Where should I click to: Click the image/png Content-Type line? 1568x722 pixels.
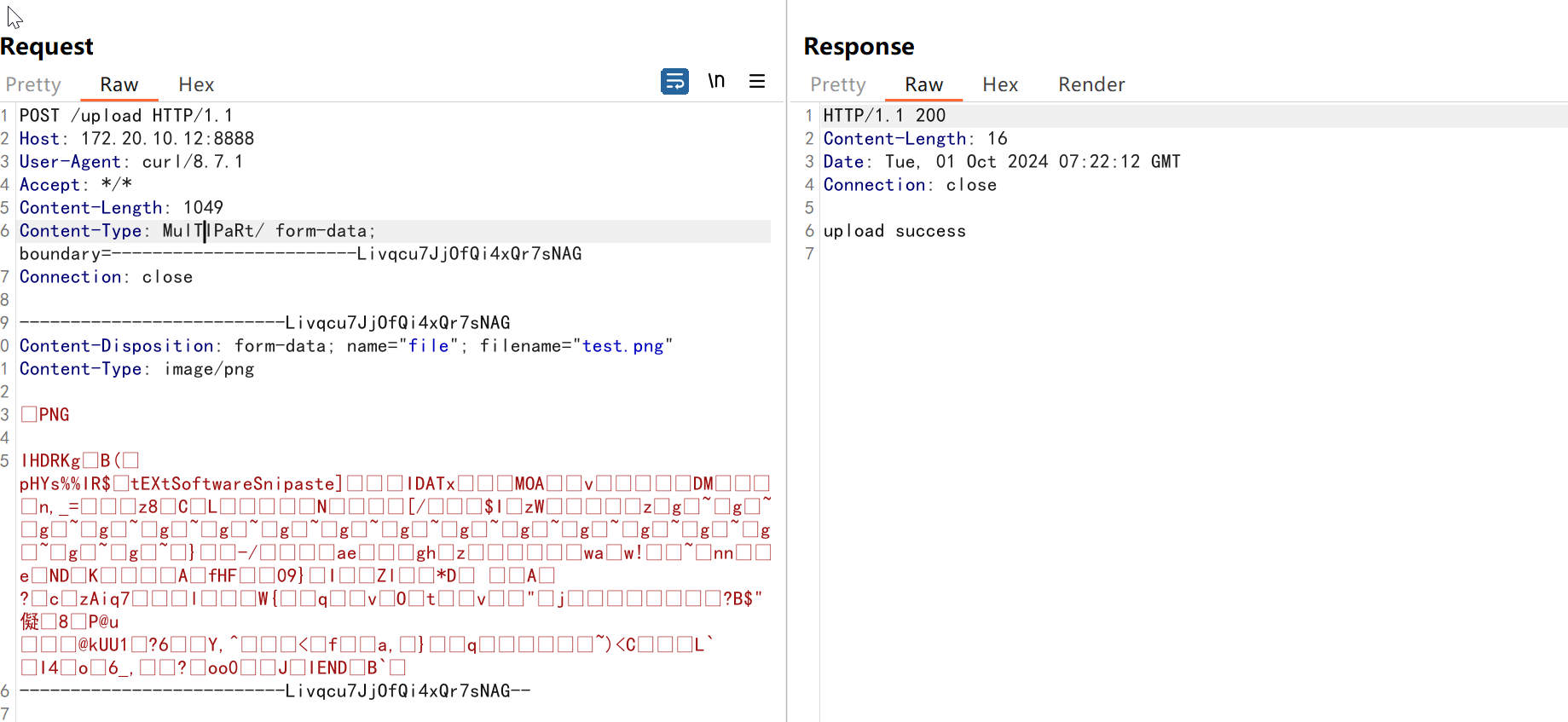pos(136,369)
